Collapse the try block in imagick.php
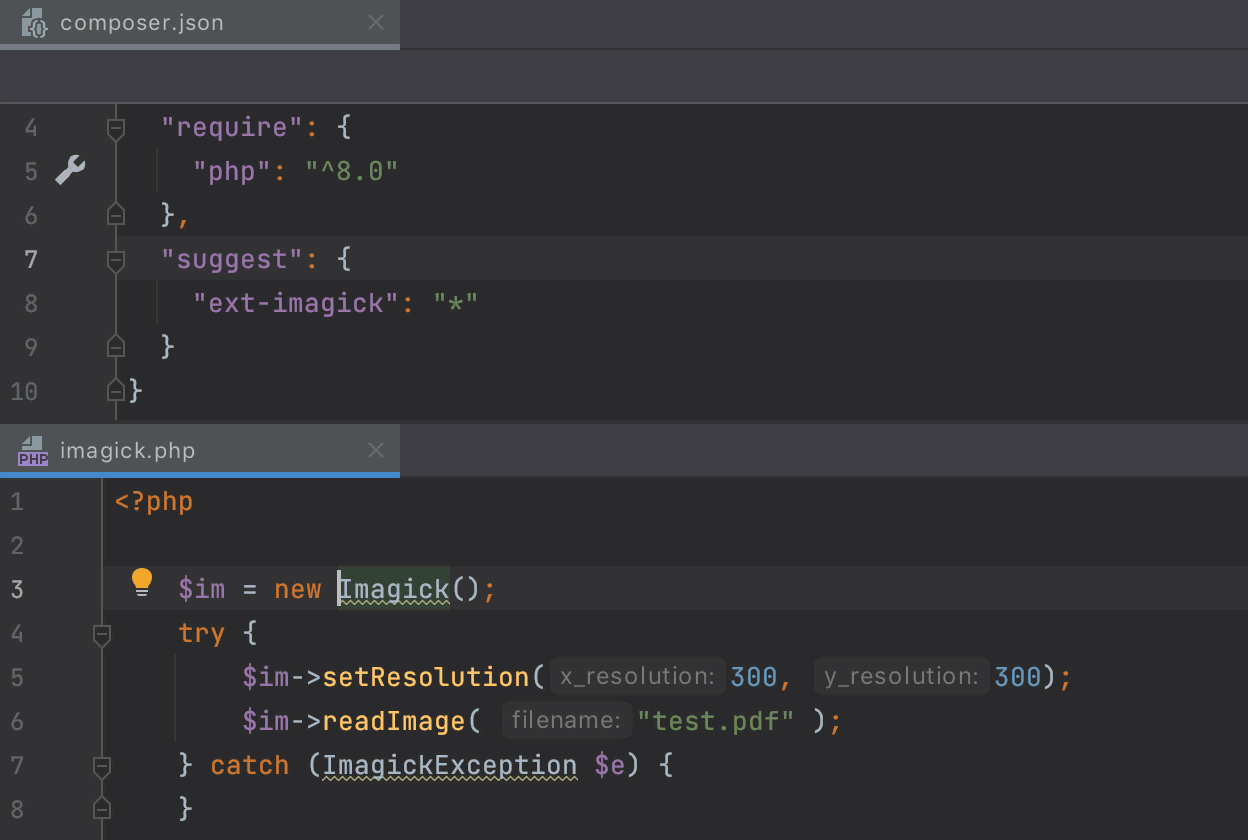The width and height of the screenshot is (1248, 840). (100, 632)
